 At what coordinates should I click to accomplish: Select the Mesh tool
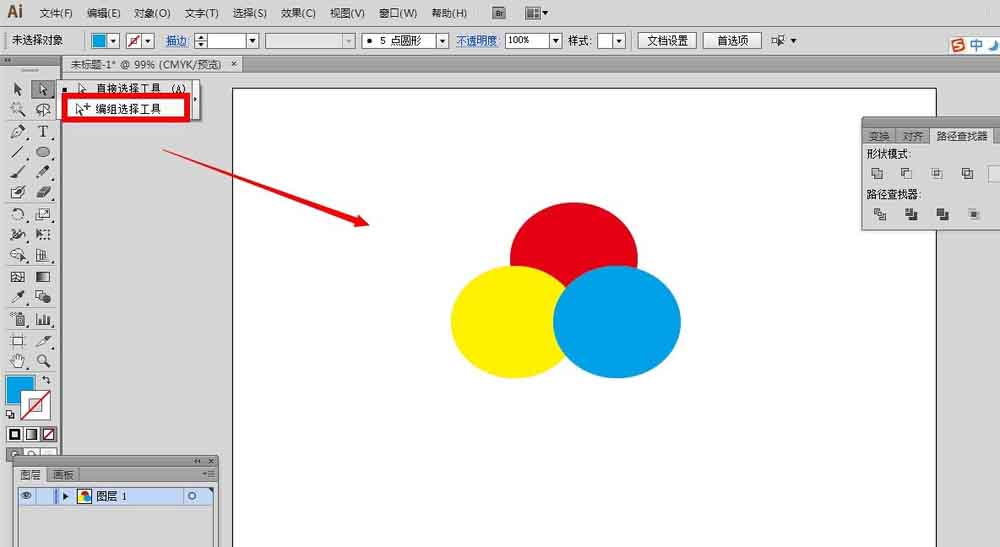18,277
